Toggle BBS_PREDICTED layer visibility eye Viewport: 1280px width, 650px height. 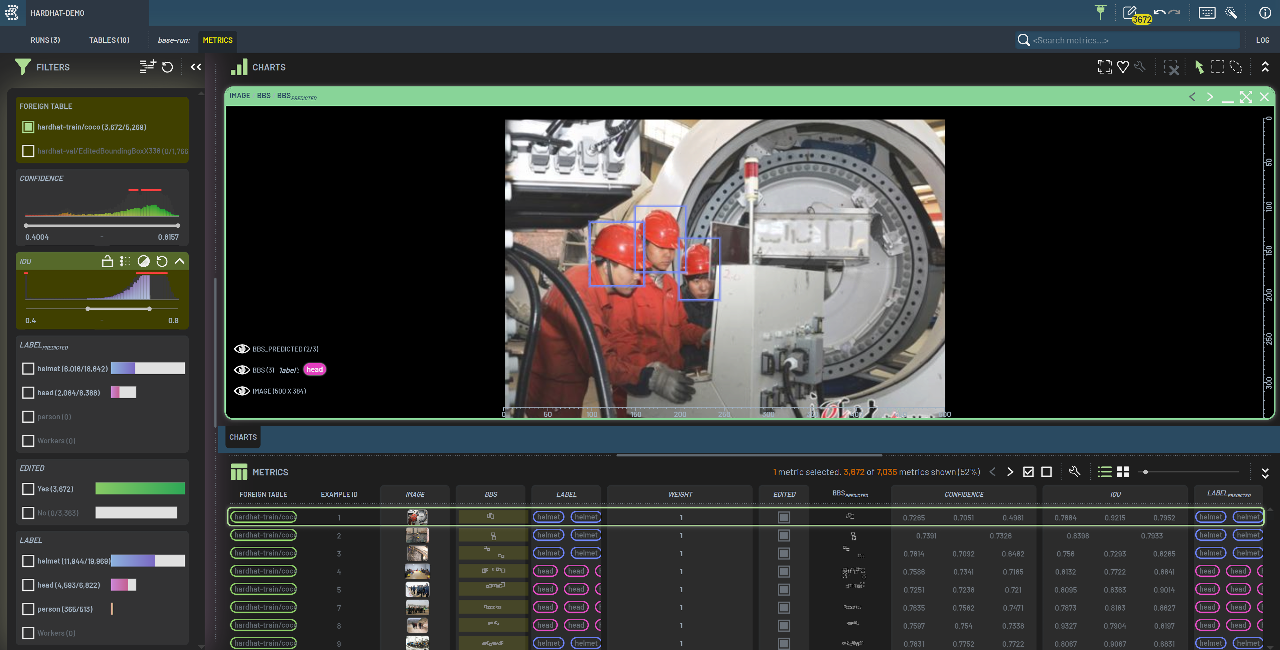(241, 349)
